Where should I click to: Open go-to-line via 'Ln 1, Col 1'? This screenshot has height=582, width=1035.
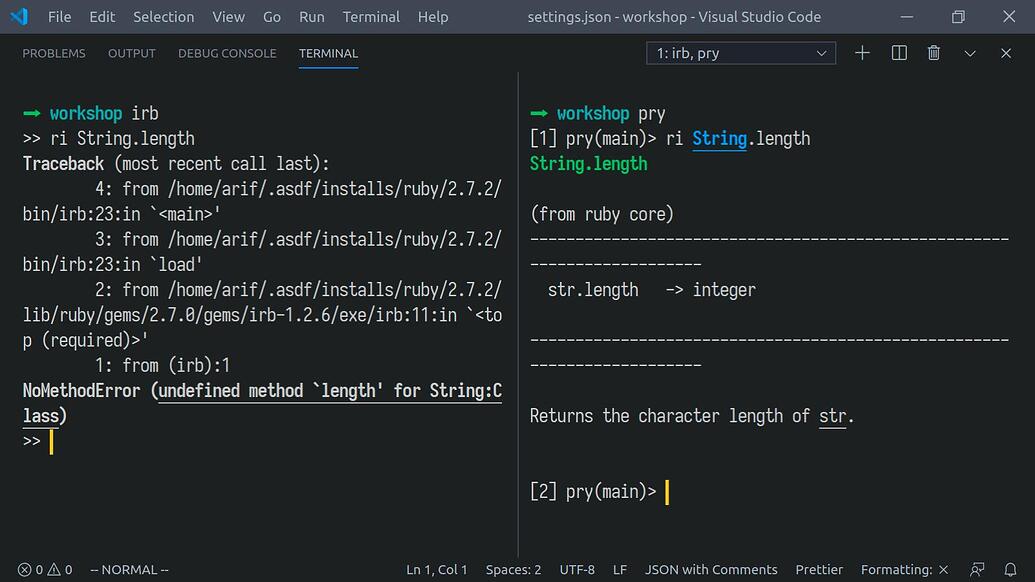(x=437, y=569)
